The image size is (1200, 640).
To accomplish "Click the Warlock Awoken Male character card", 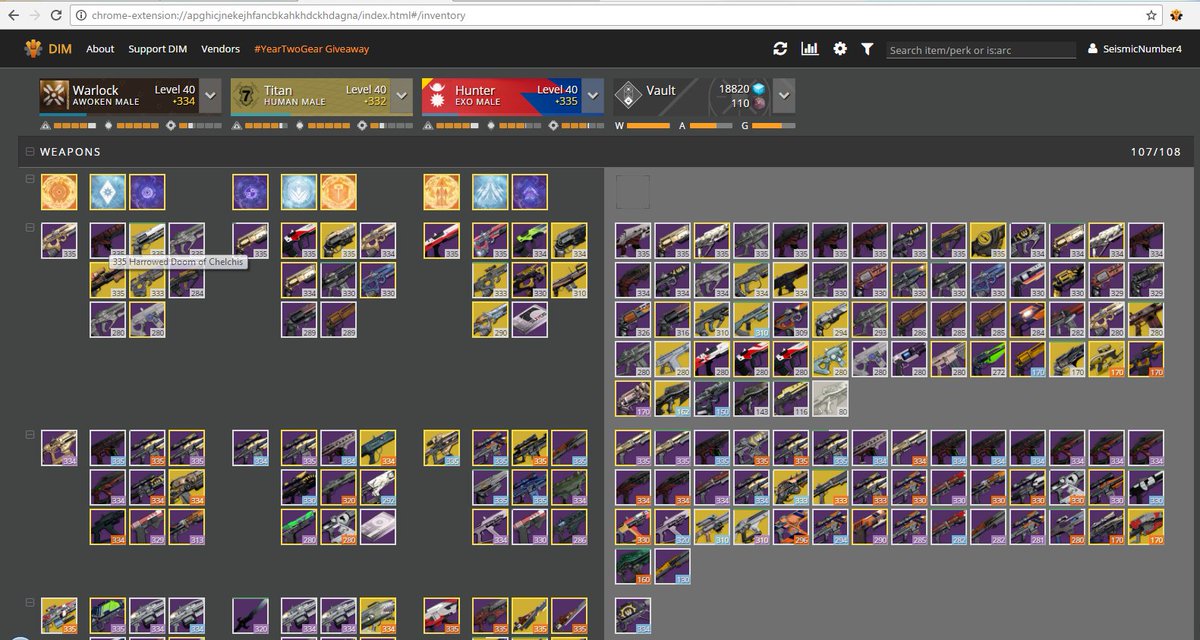I will pyautogui.click(x=119, y=97).
